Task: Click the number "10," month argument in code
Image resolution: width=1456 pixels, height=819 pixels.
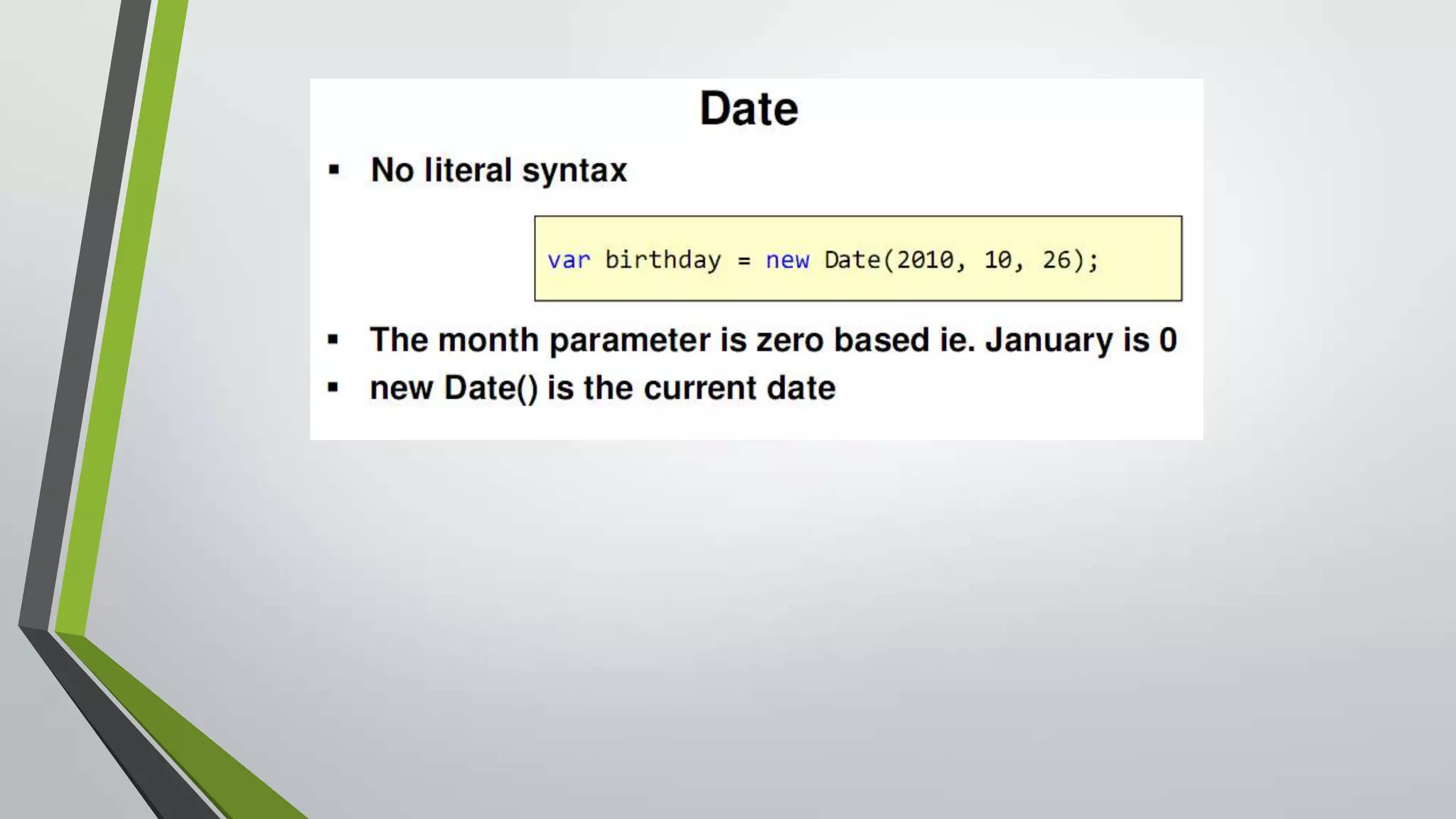Action: tap(1003, 260)
